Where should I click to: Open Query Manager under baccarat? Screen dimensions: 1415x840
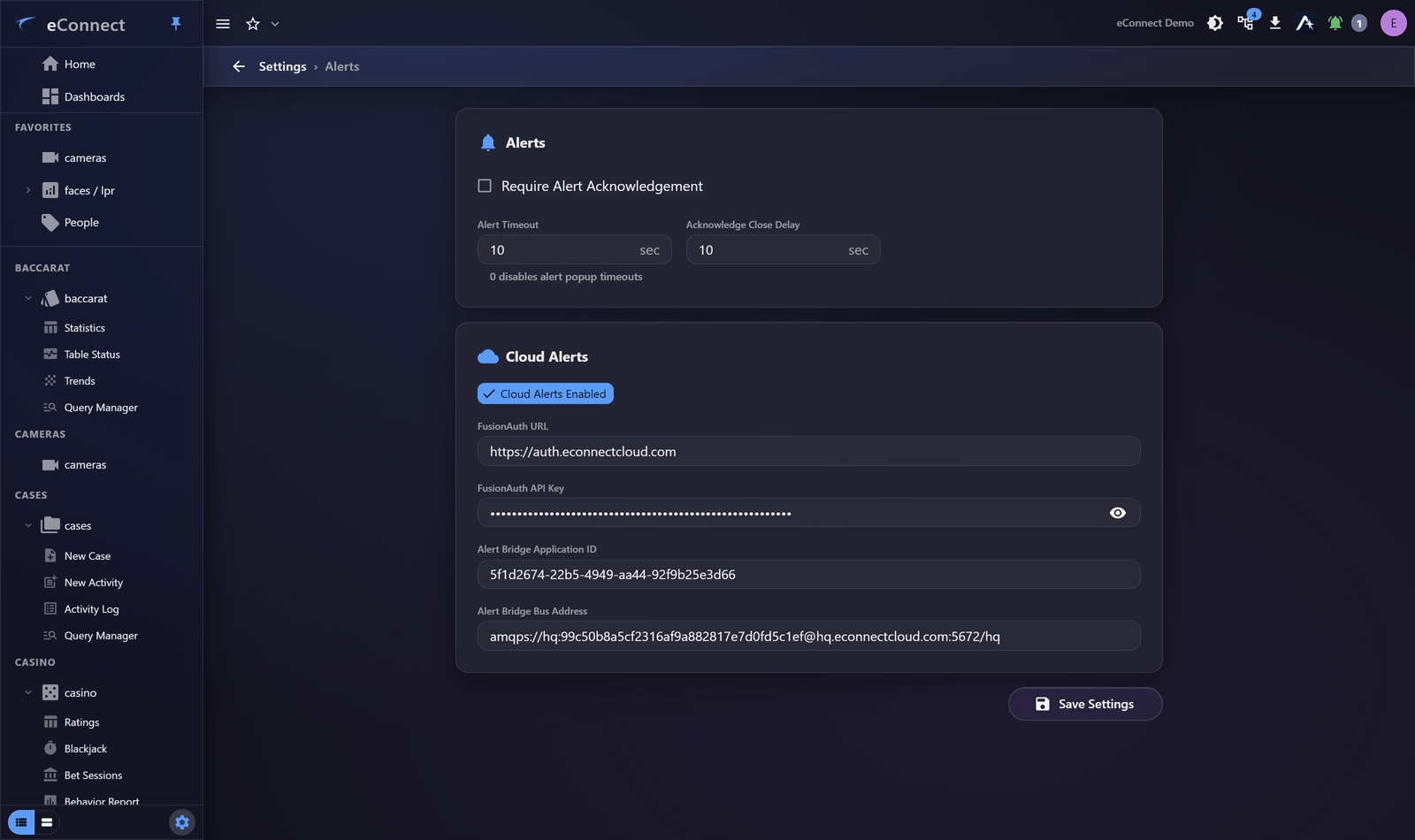click(x=102, y=408)
